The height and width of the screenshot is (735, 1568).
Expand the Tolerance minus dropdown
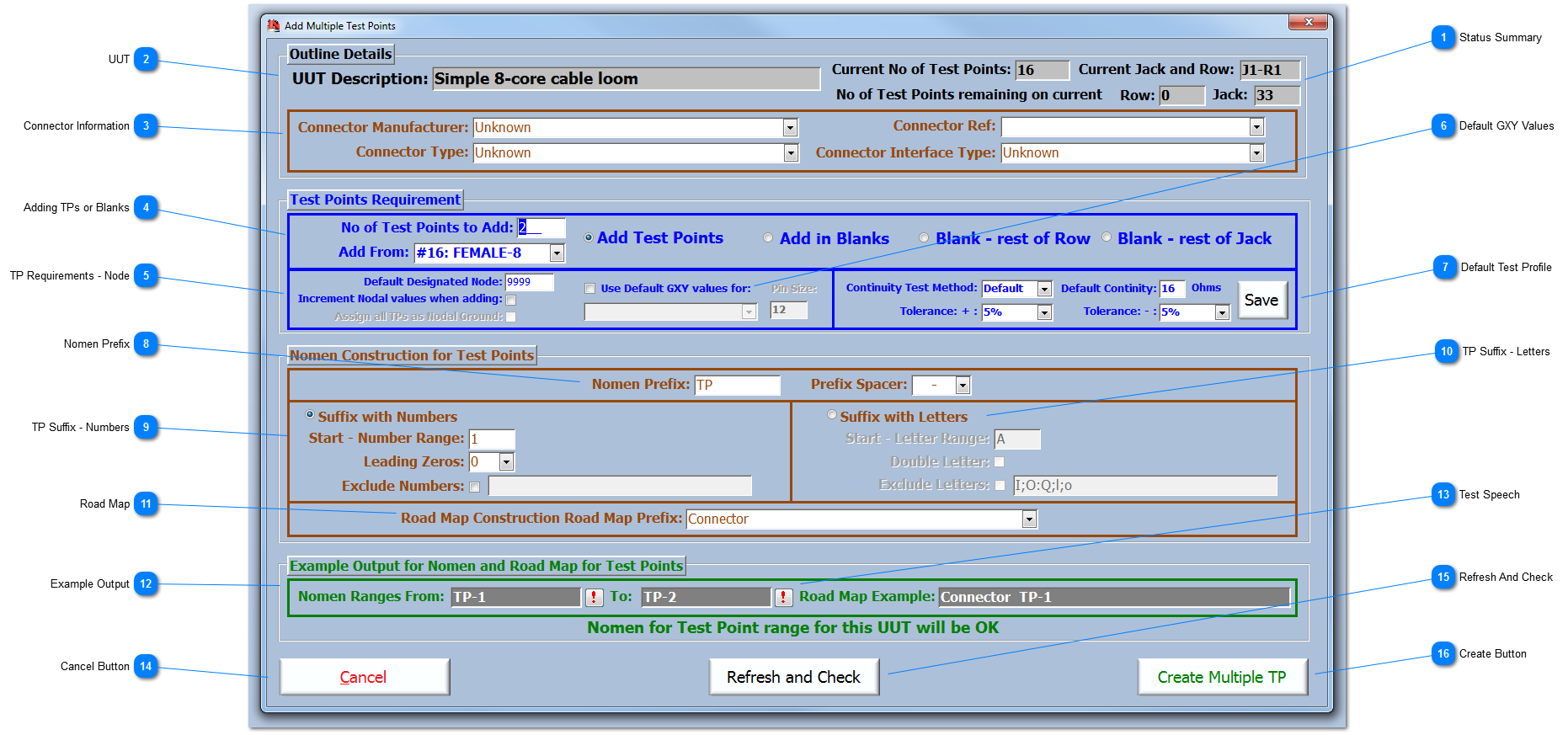(x=1222, y=312)
